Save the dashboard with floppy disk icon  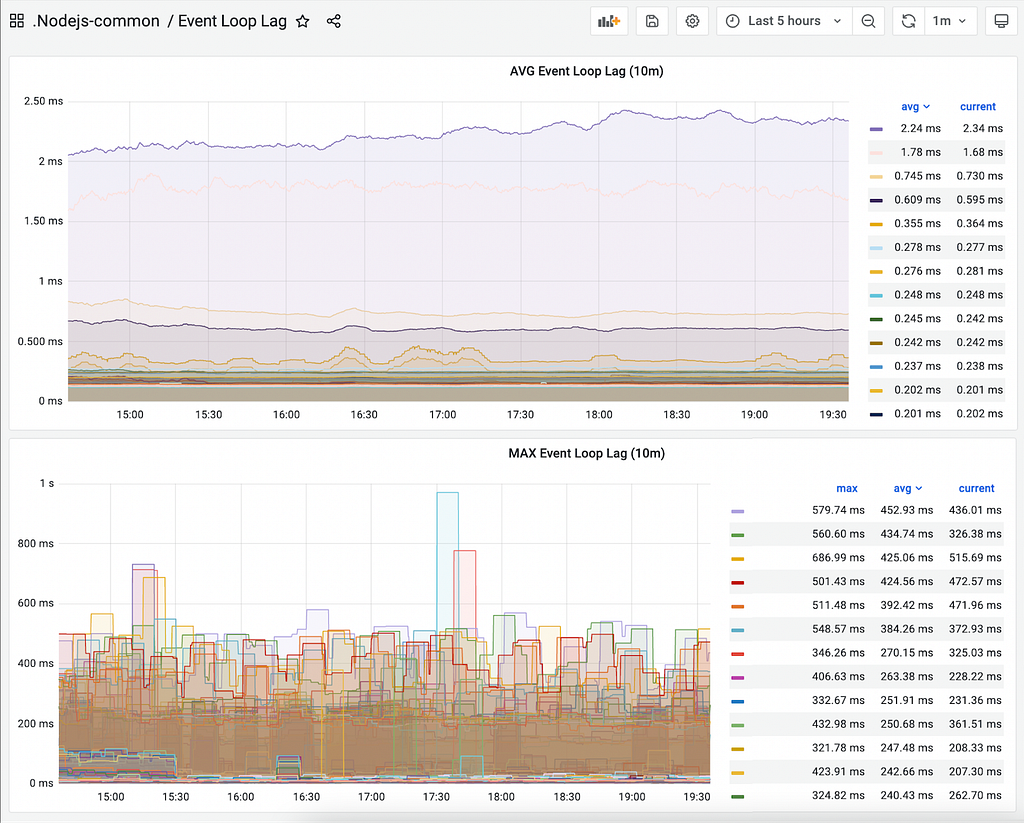(x=652, y=21)
